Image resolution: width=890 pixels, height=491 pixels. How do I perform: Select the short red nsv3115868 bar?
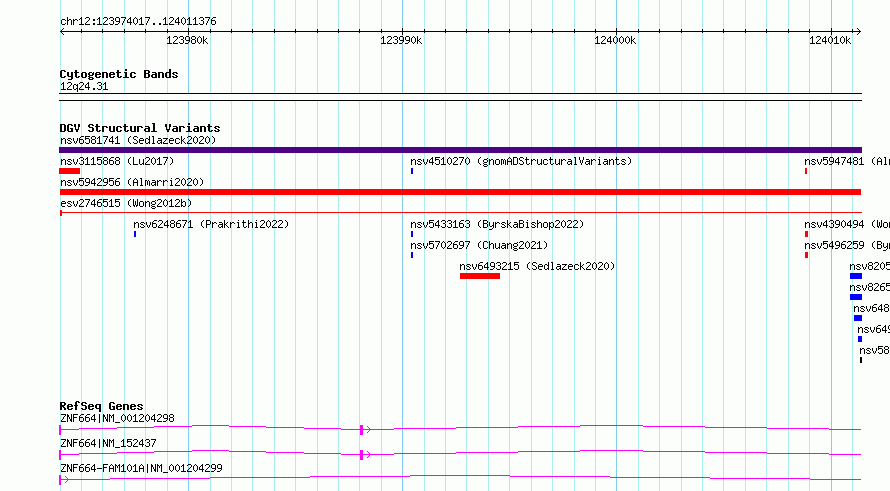pos(69,171)
